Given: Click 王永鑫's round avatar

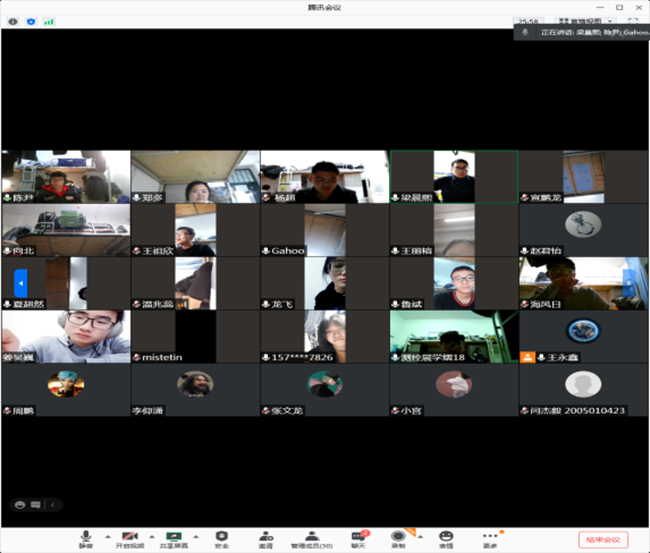Looking at the screenshot, I should tap(583, 331).
